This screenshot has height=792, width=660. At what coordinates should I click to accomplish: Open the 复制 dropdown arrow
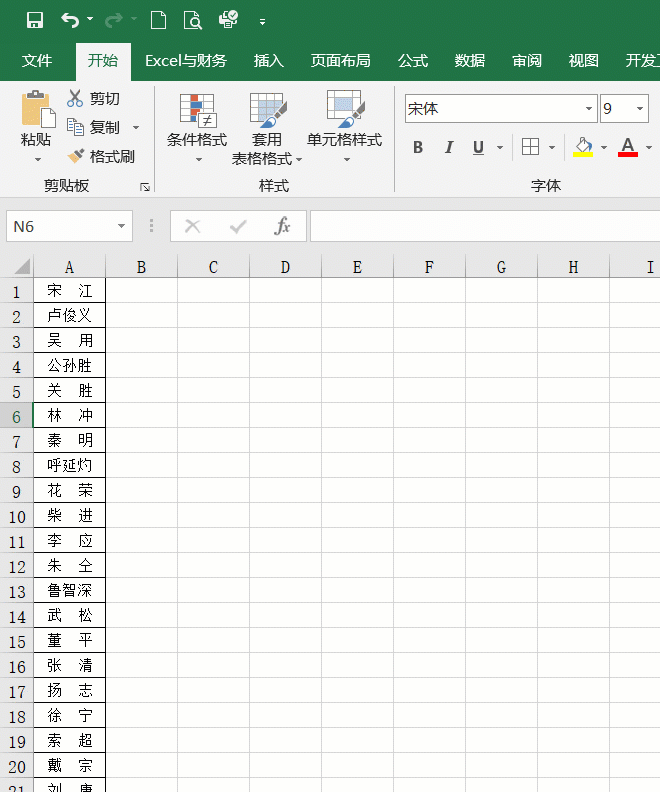tap(136, 127)
